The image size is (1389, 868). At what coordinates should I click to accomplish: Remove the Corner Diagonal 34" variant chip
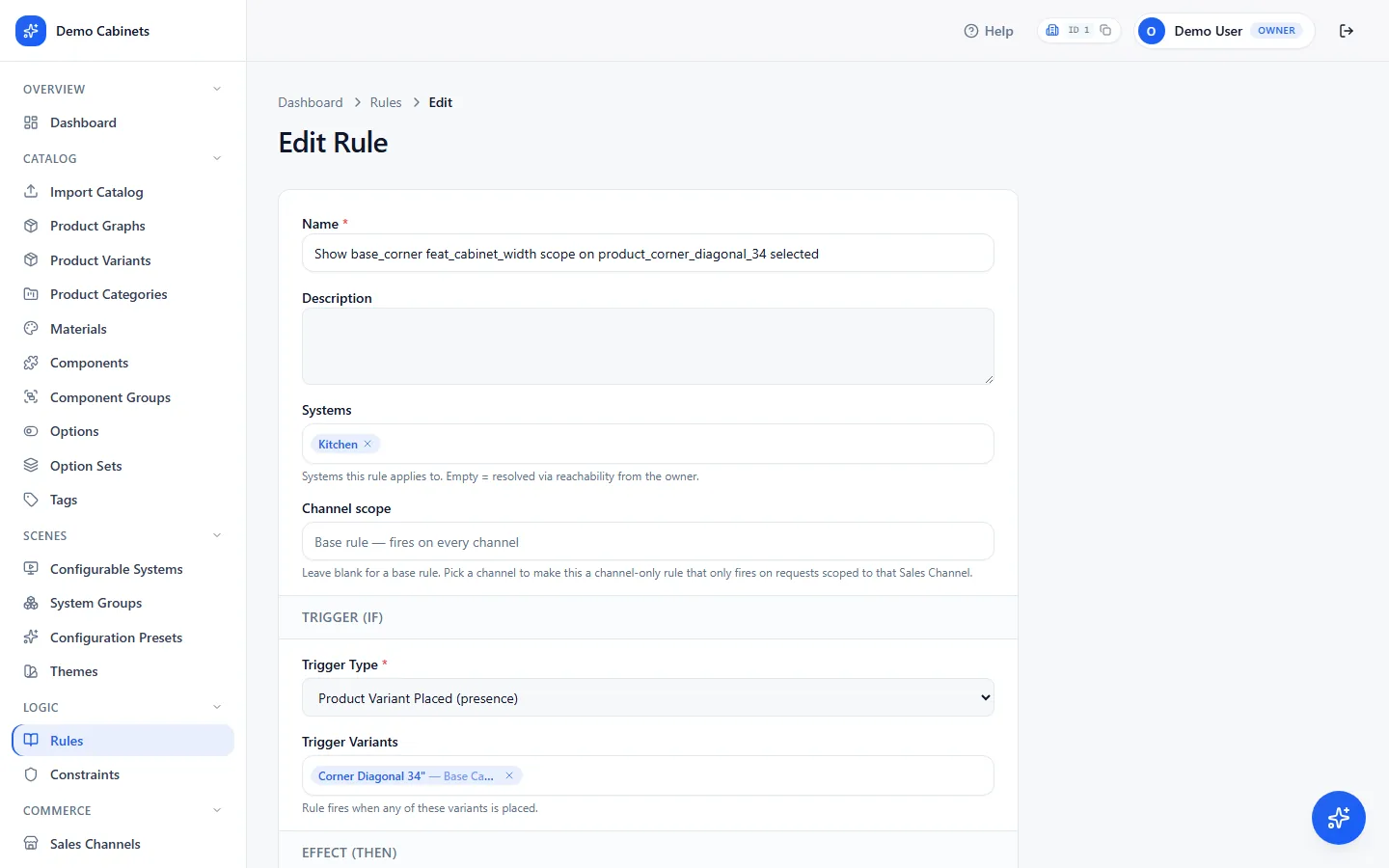[509, 776]
